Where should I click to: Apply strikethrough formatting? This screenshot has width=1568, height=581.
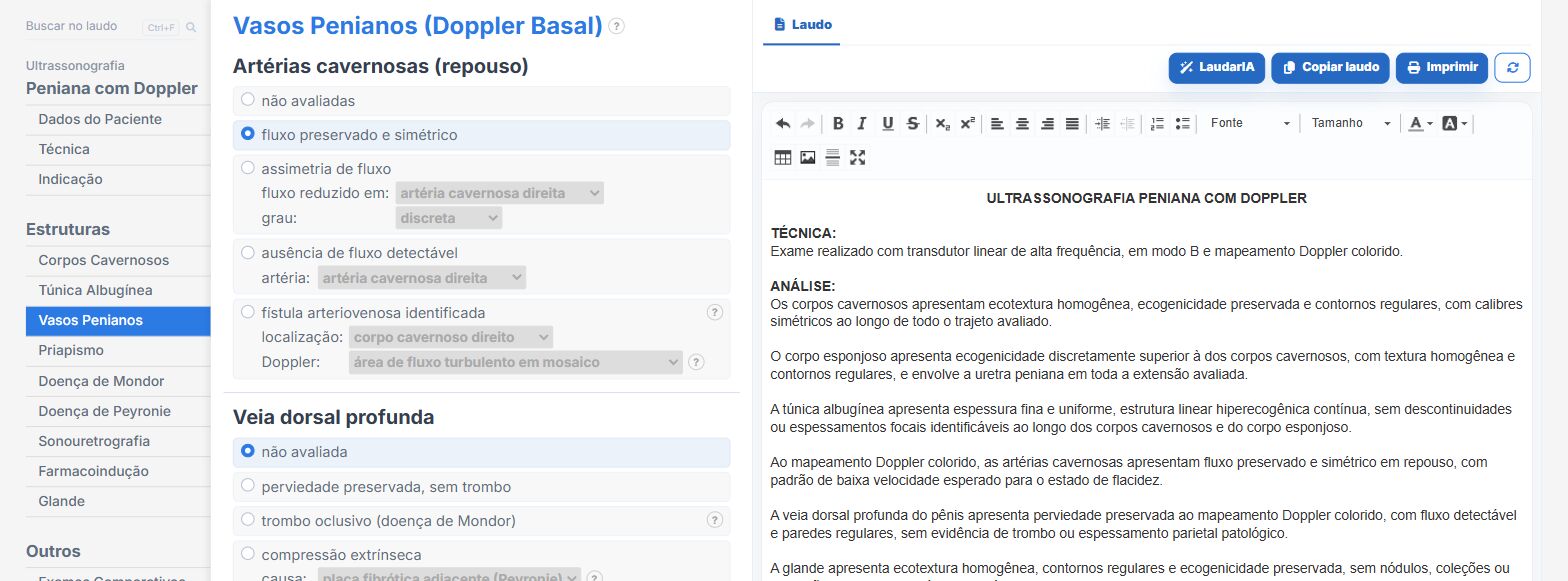pos(912,124)
